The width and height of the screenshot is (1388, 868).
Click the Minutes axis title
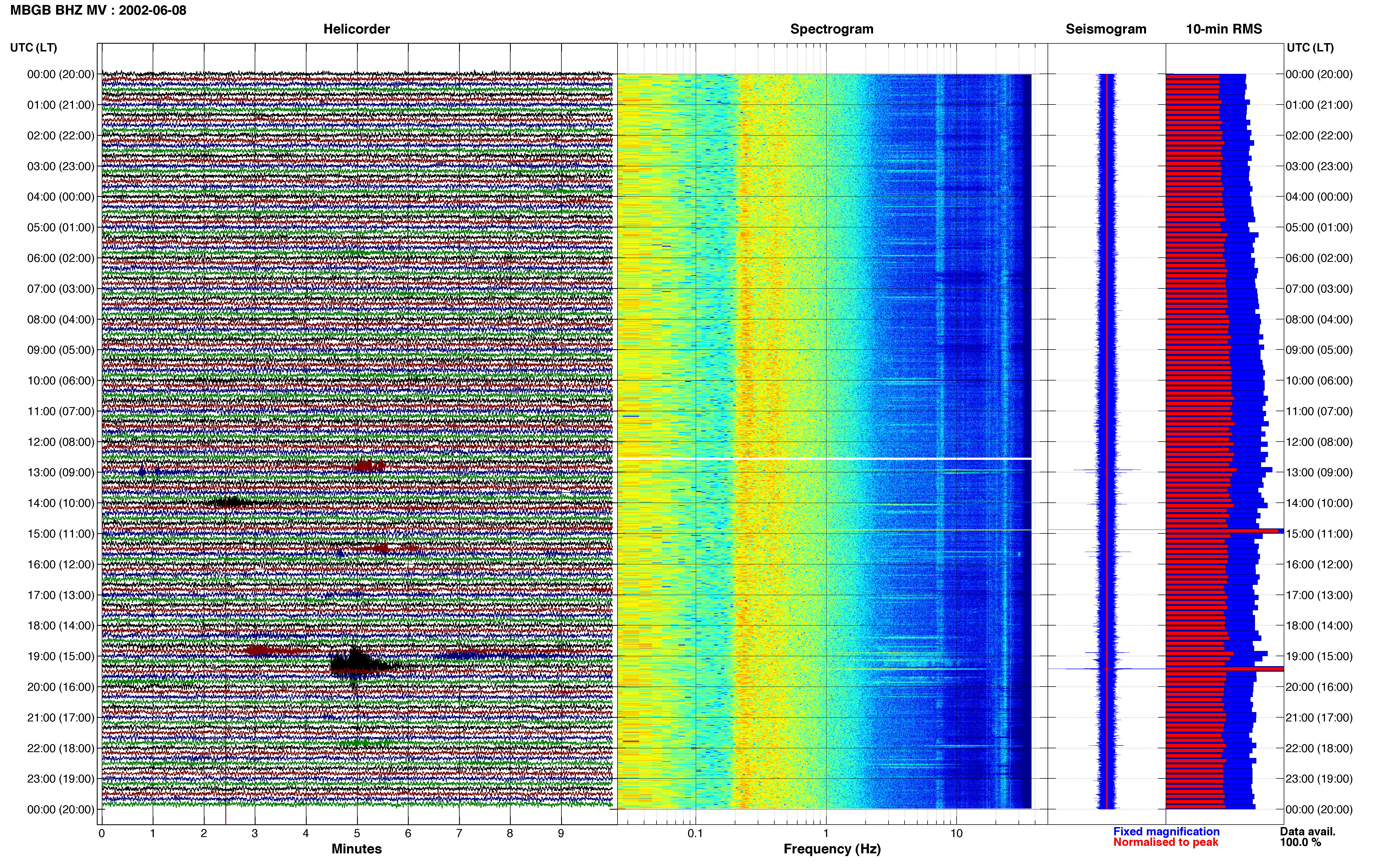tap(356, 848)
